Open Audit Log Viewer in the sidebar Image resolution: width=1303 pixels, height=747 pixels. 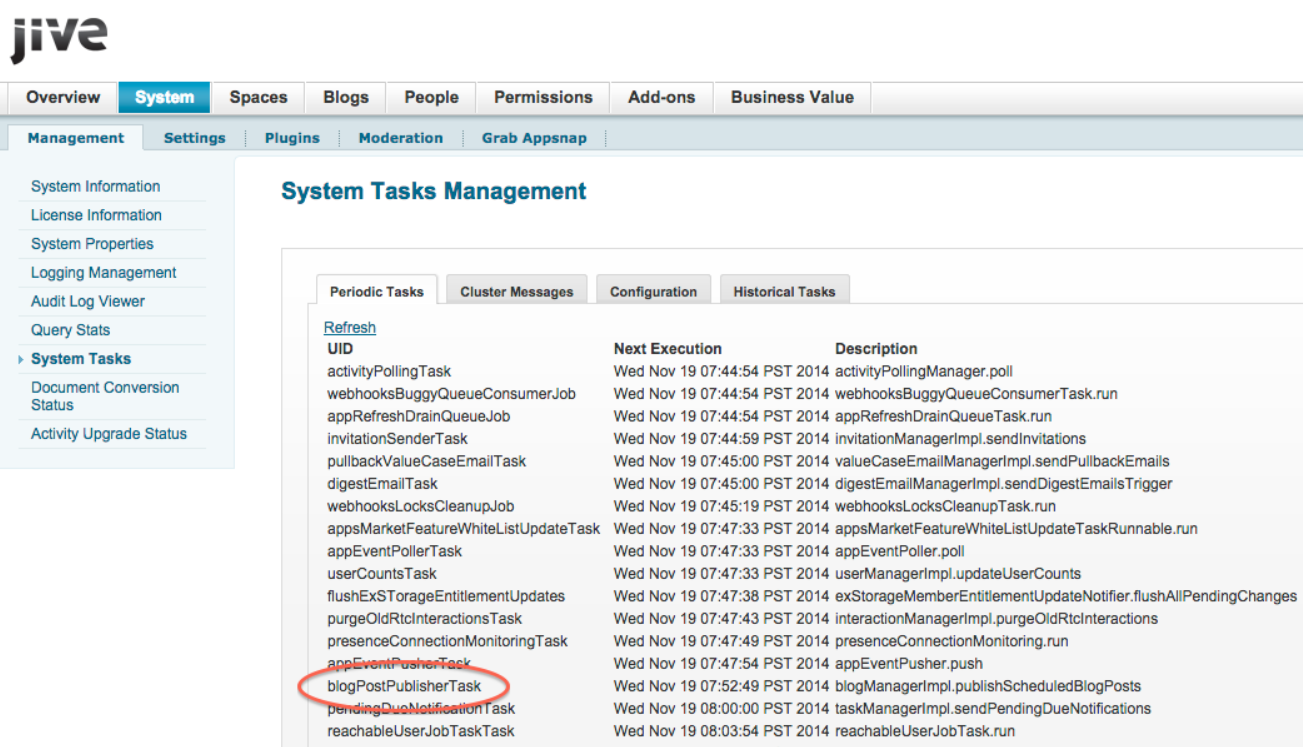pyautogui.click(x=88, y=301)
